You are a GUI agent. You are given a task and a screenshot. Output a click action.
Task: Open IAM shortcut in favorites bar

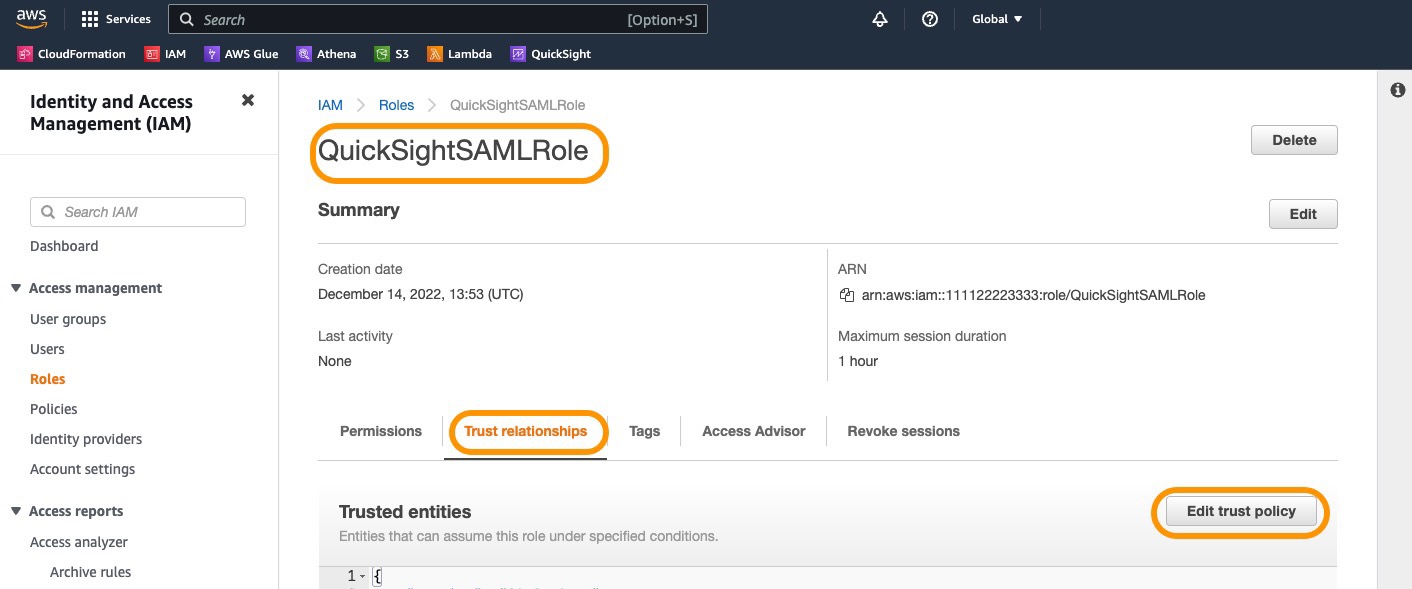click(x=165, y=54)
